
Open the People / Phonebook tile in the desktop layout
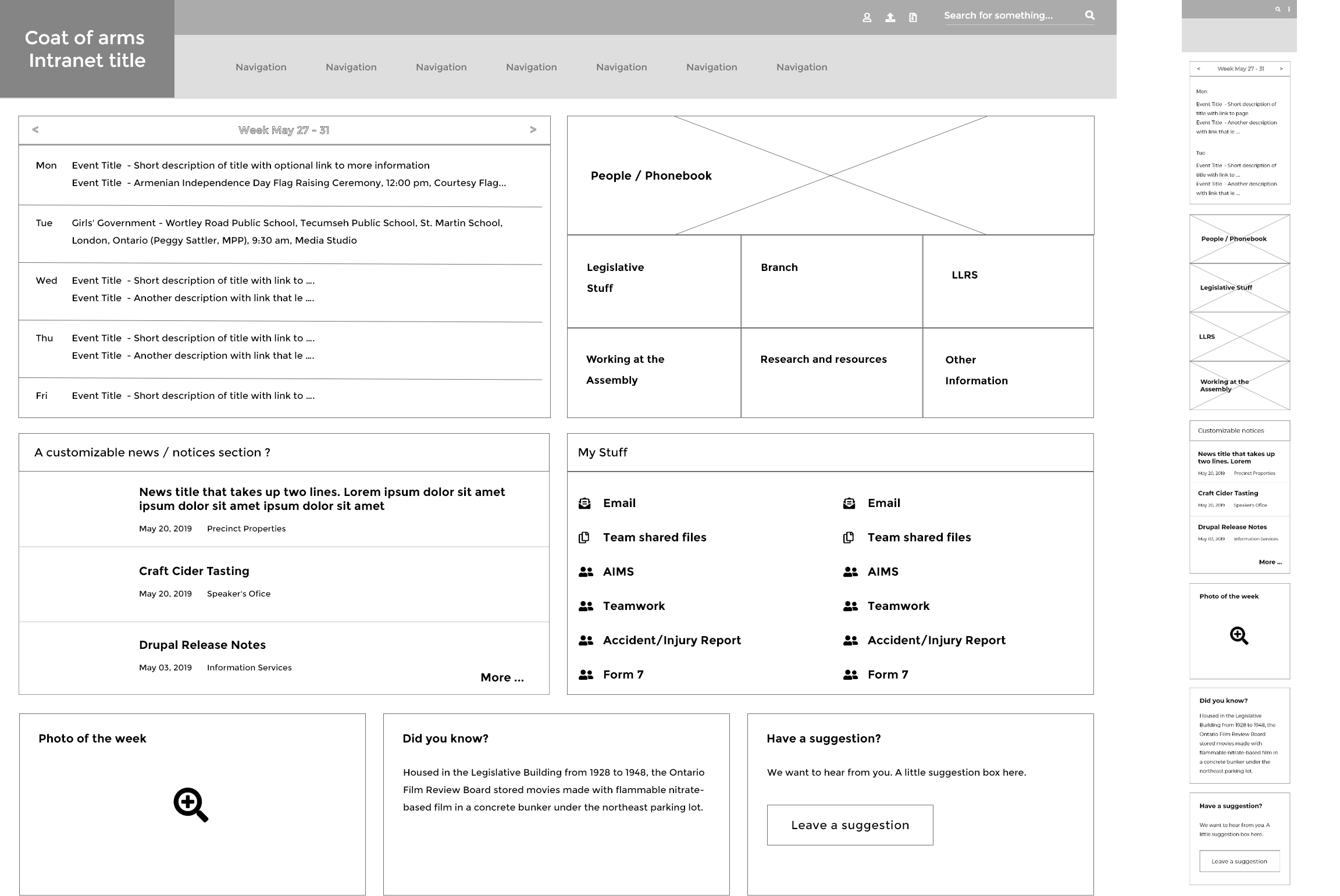[x=831, y=176]
